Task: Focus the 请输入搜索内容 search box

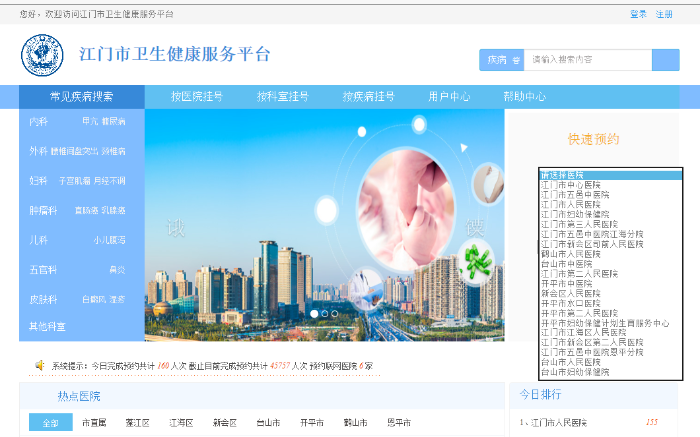Action: click(x=588, y=60)
